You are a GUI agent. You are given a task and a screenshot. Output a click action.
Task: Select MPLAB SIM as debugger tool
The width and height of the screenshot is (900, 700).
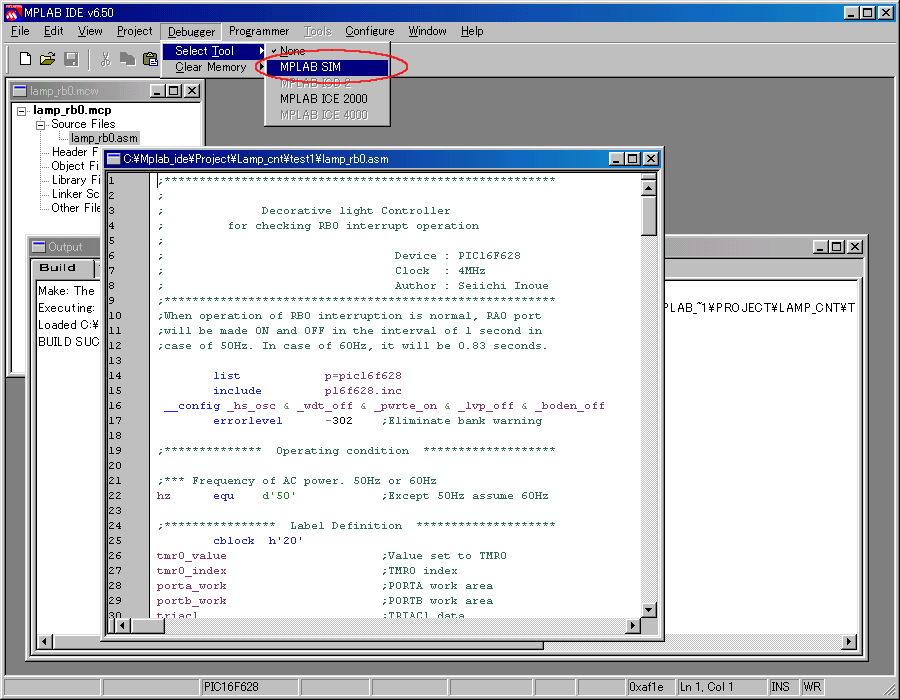coord(327,67)
